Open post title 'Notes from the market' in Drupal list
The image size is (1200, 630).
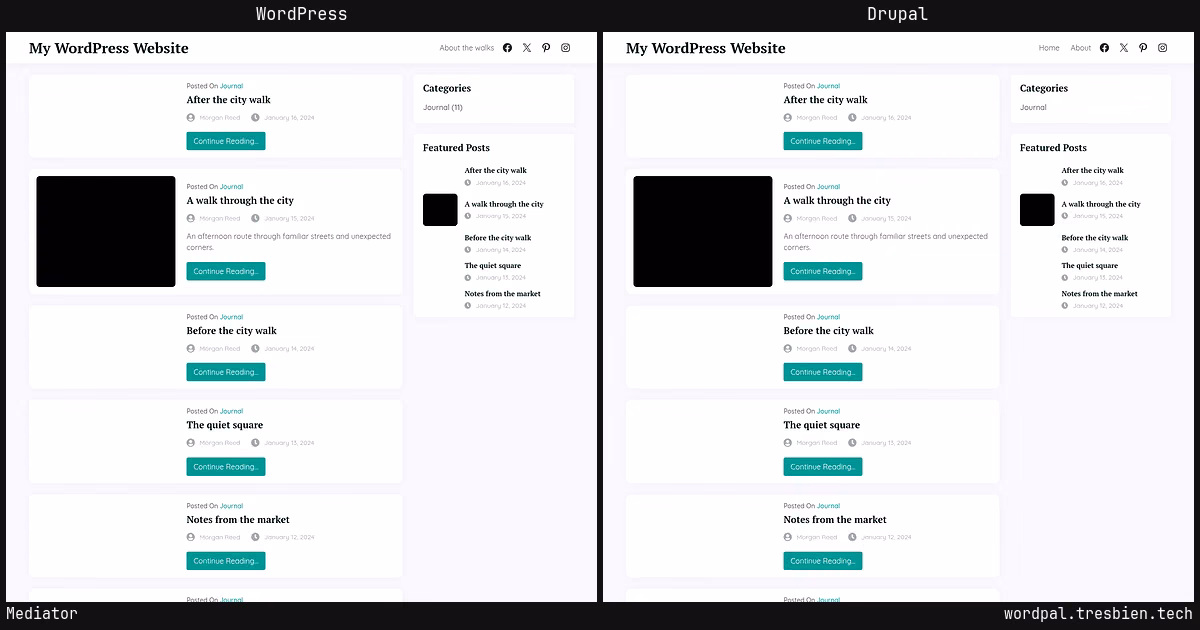[835, 520]
